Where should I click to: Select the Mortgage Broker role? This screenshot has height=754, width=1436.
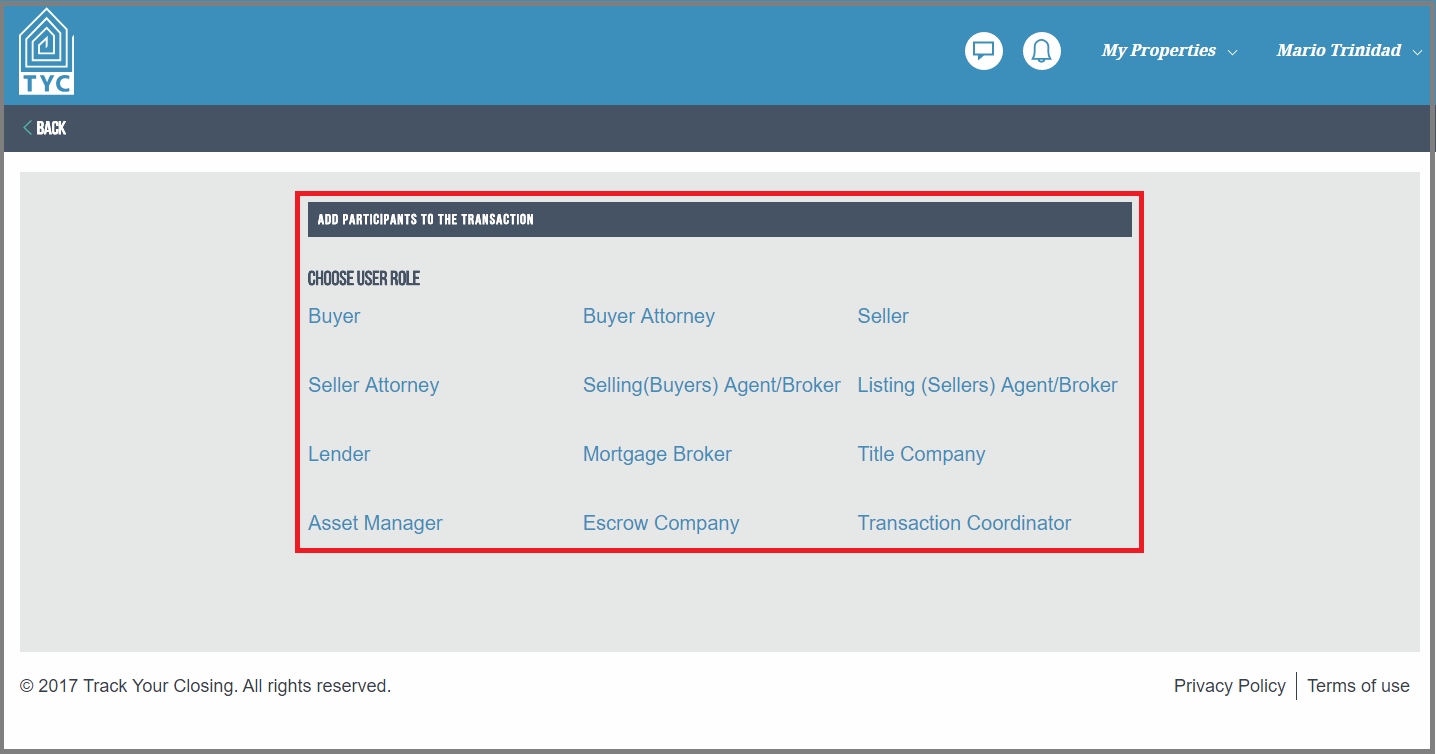(x=657, y=454)
